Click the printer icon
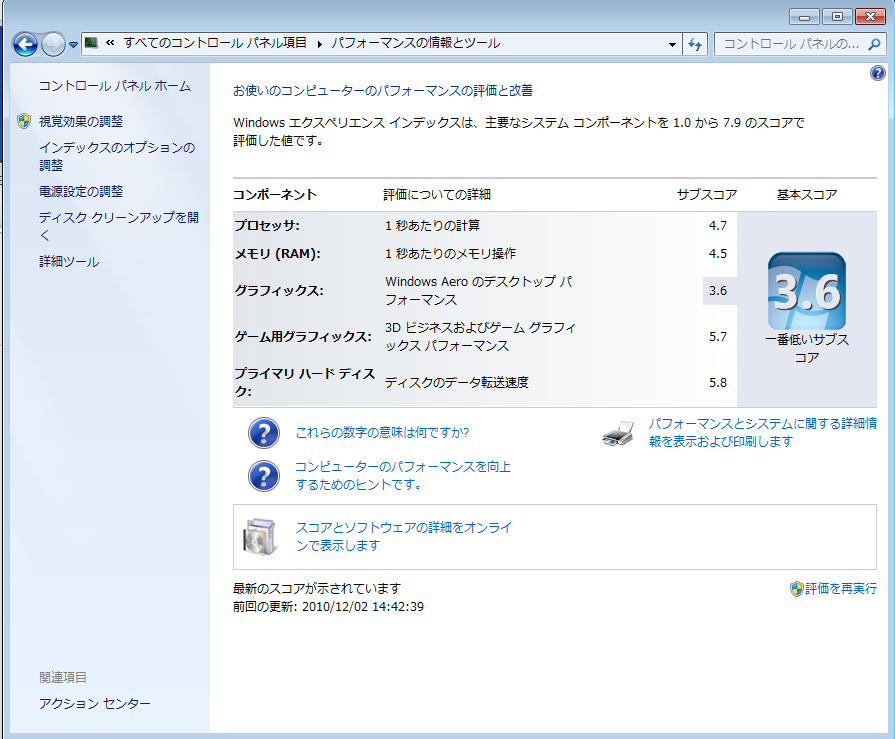 pos(619,433)
